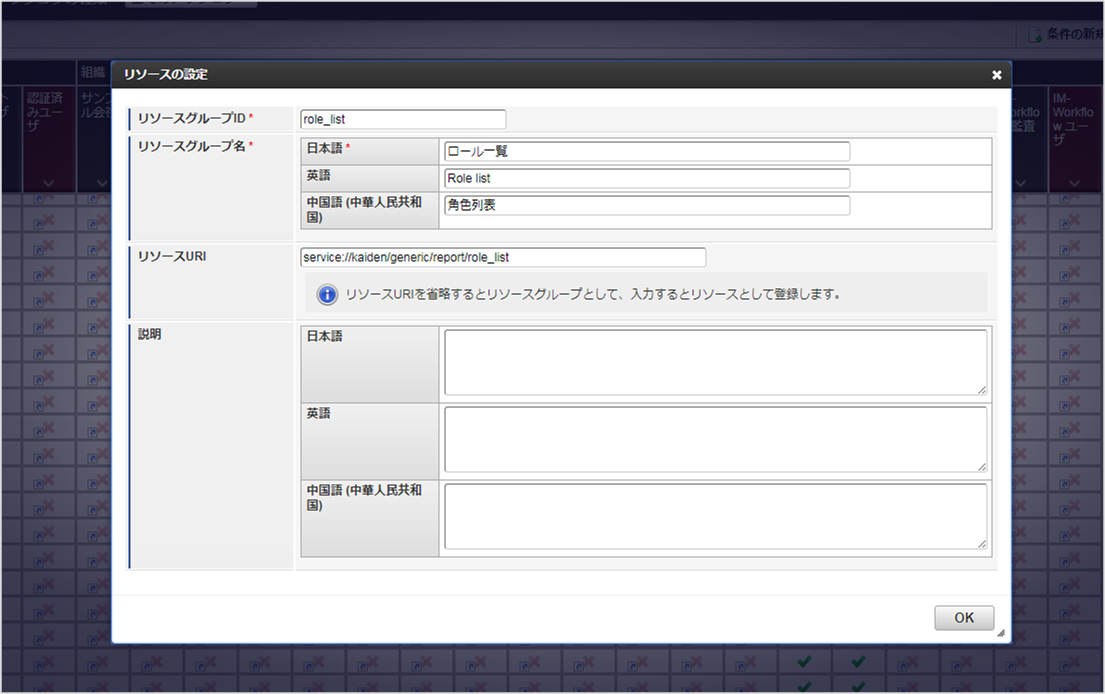Grab the 説明 中国語 textarea resize grip
The height and width of the screenshot is (694, 1105).
[982, 544]
